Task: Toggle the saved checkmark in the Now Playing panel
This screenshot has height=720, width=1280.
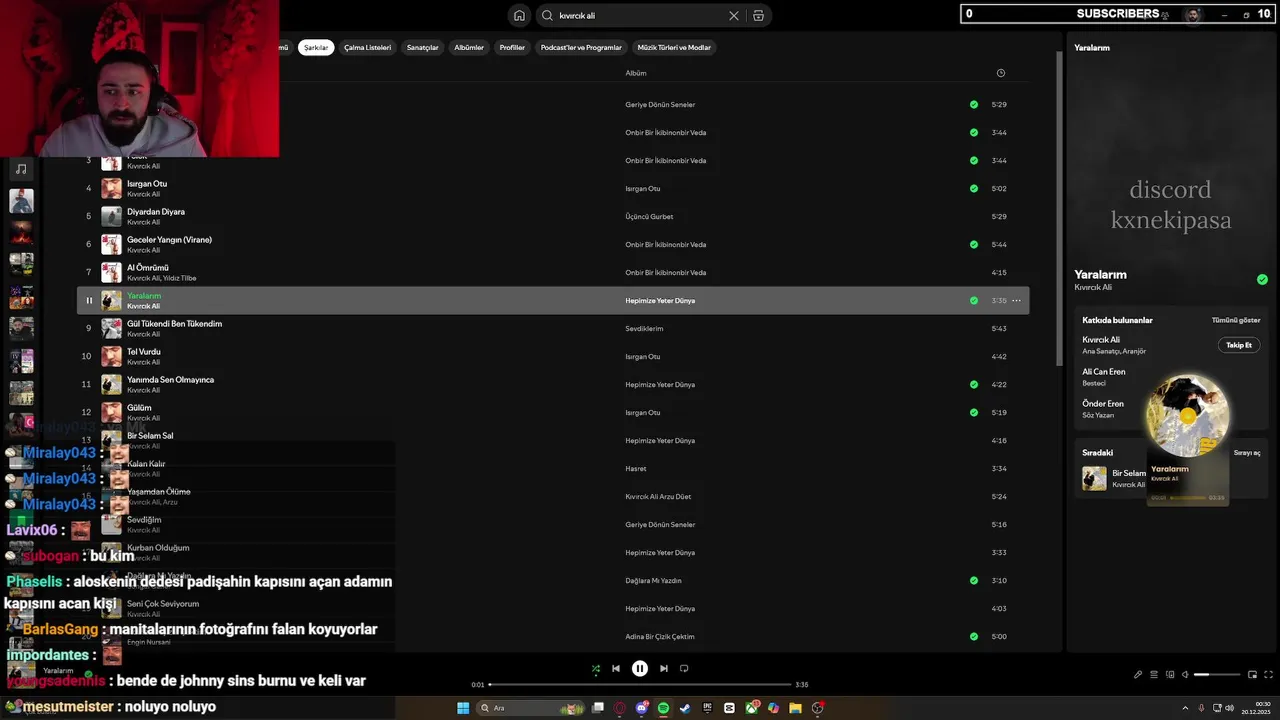Action: tap(1262, 280)
